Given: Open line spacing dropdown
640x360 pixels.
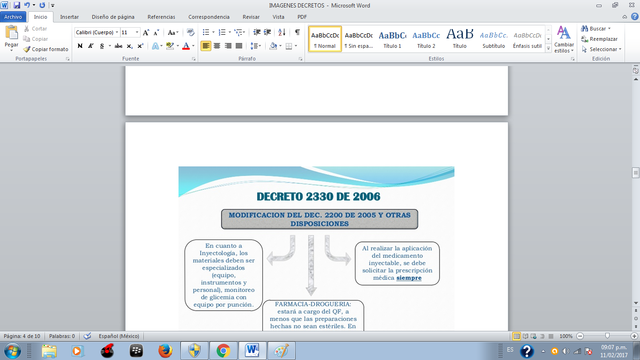Looking at the screenshot, I should click(256, 46).
